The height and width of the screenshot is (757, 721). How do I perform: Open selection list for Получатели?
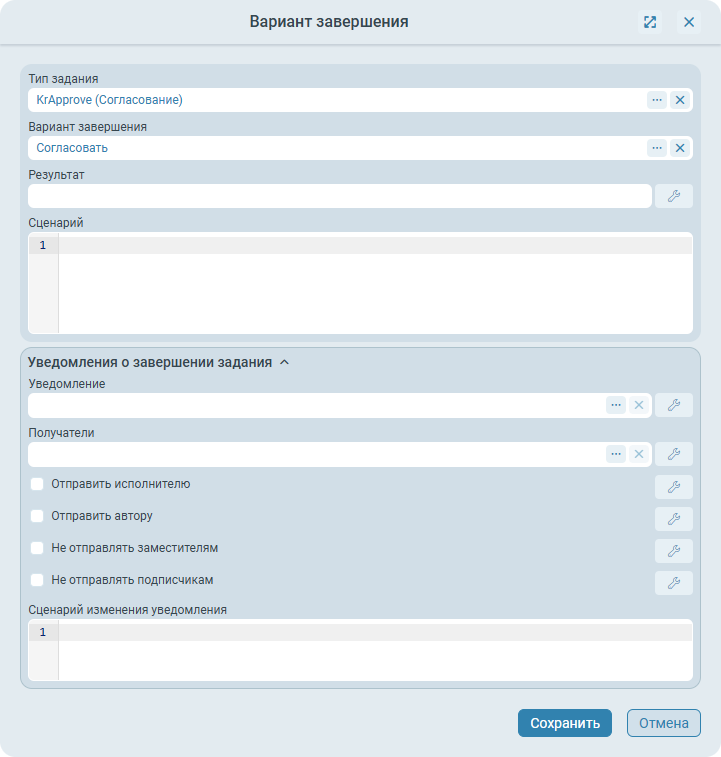tap(616, 454)
